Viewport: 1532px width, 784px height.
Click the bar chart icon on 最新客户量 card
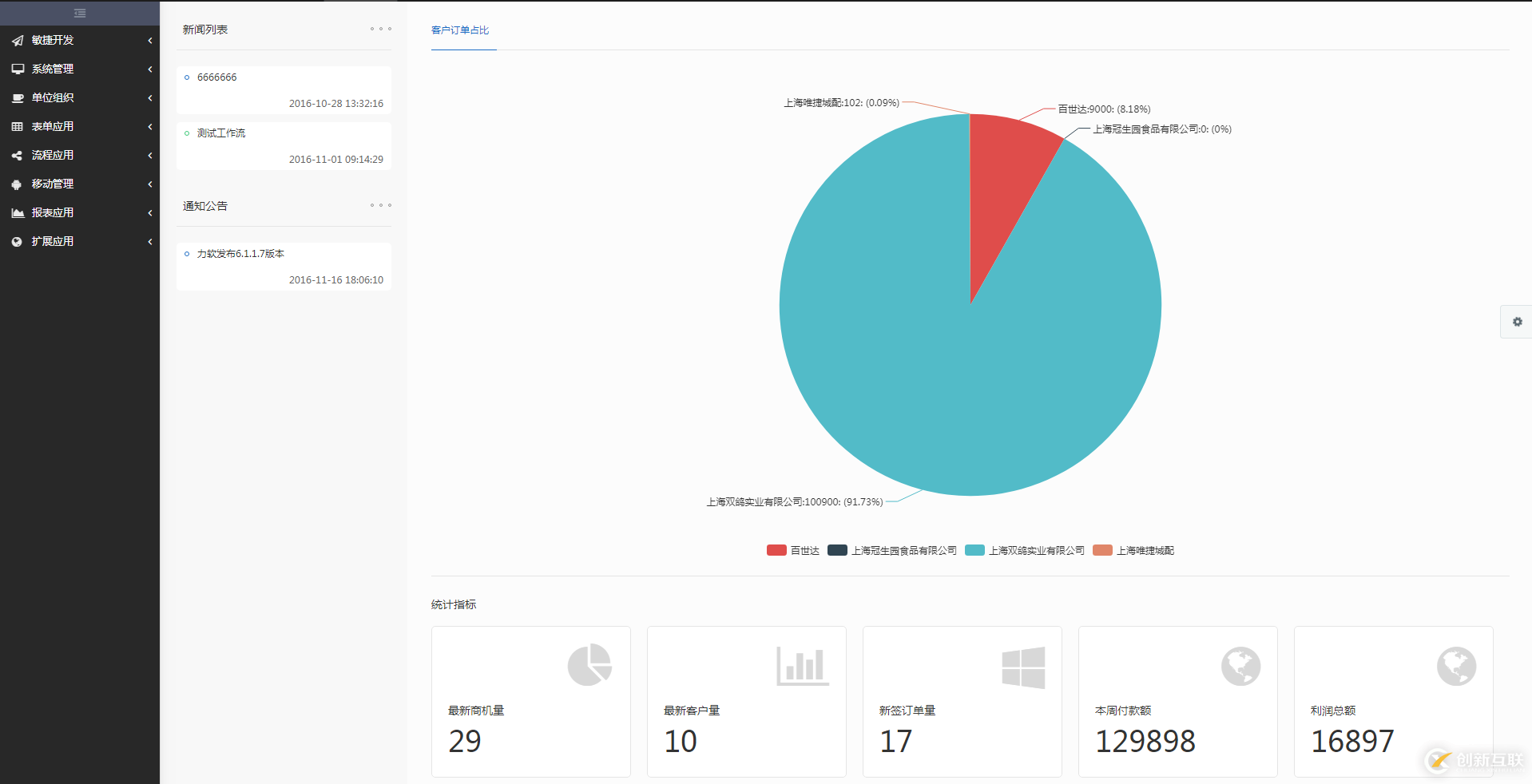803,666
